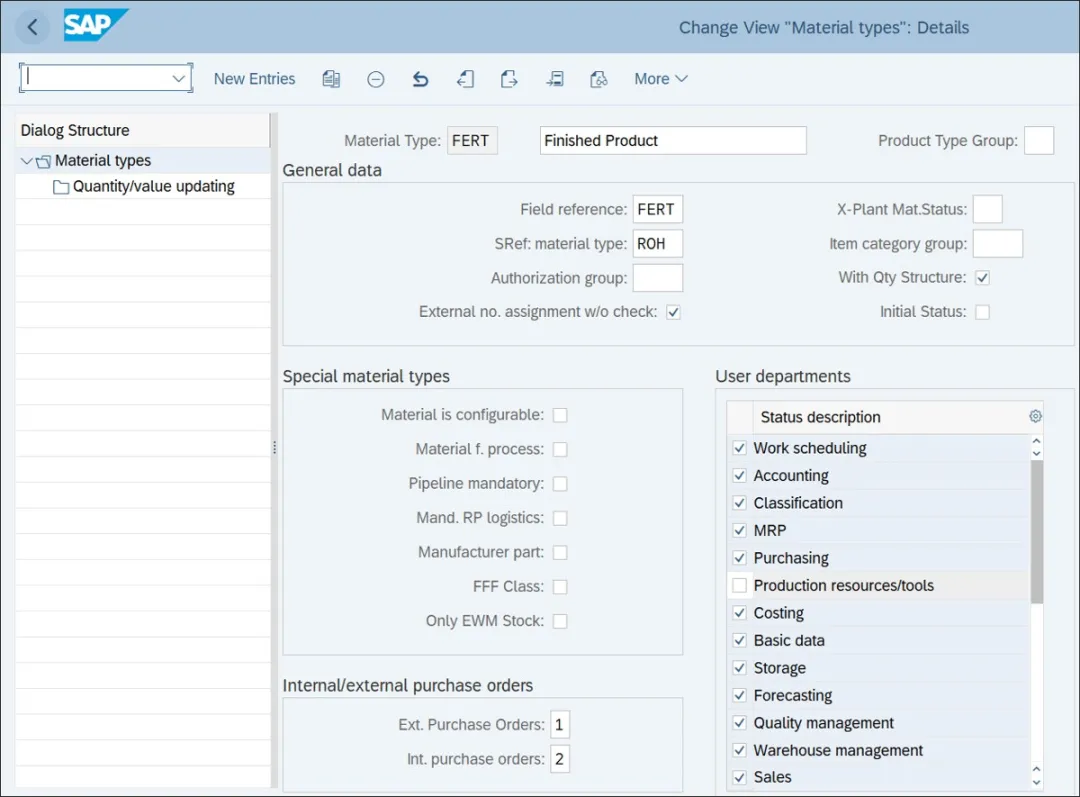Uncheck Quality management department

click(x=739, y=723)
